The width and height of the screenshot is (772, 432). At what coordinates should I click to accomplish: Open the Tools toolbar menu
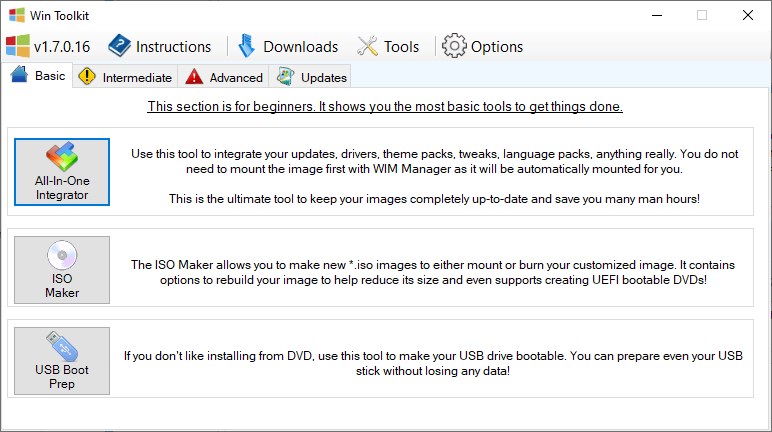pos(388,46)
